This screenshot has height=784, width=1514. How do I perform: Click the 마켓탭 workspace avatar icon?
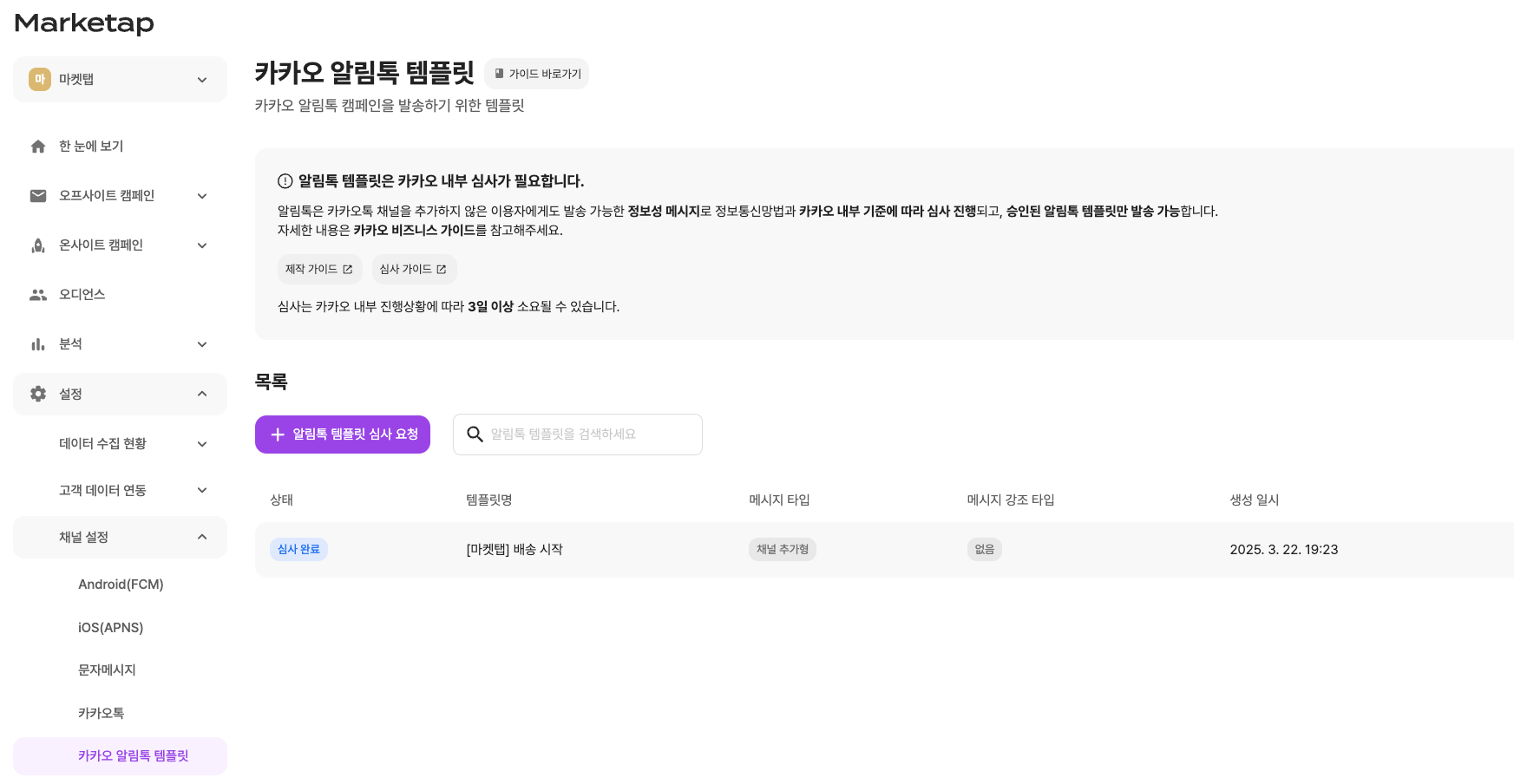pyautogui.click(x=40, y=80)
